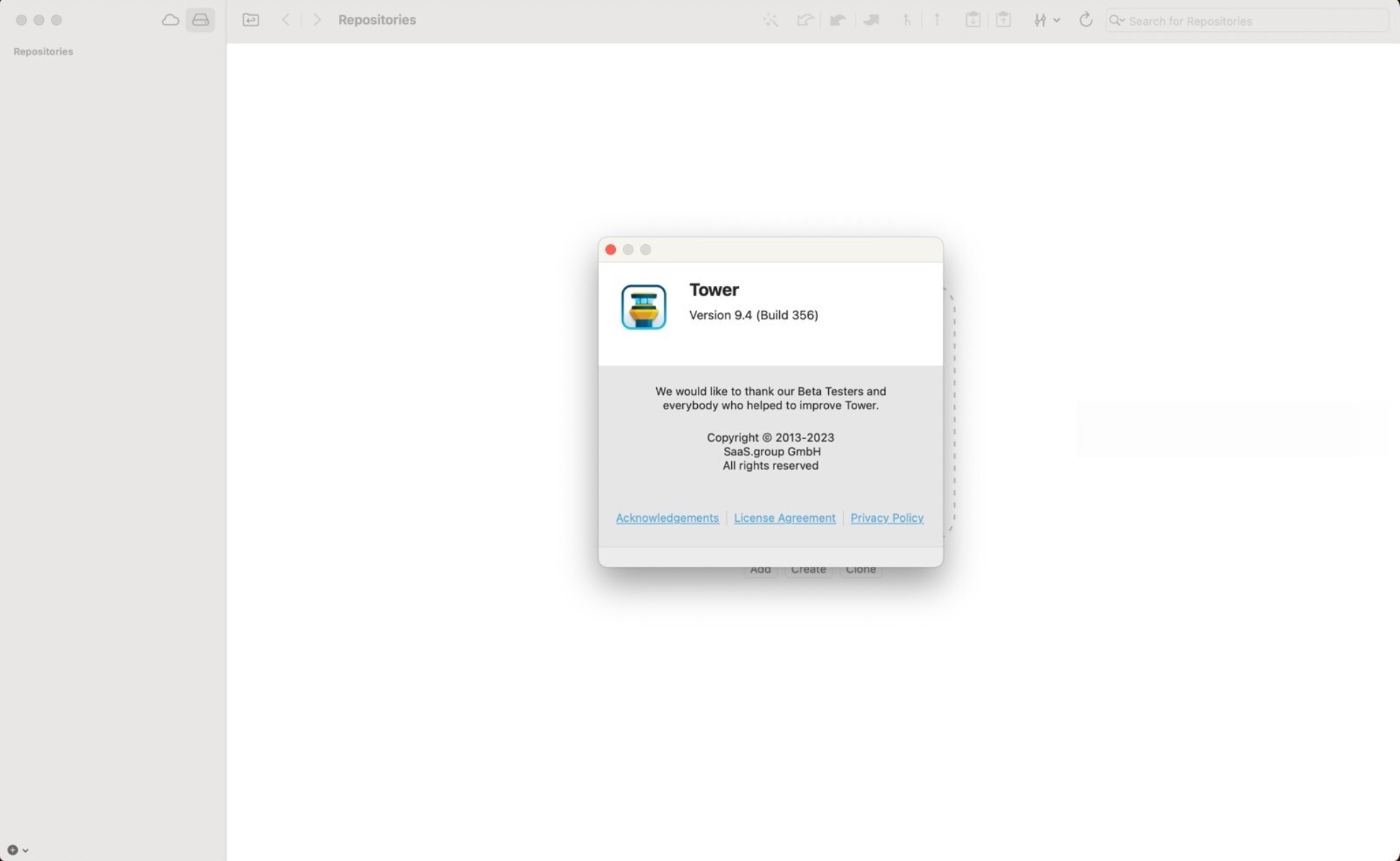Select the local Repositories drive icon
The width and height of the screenshot is (1400, 861).
tap(200, 20)
